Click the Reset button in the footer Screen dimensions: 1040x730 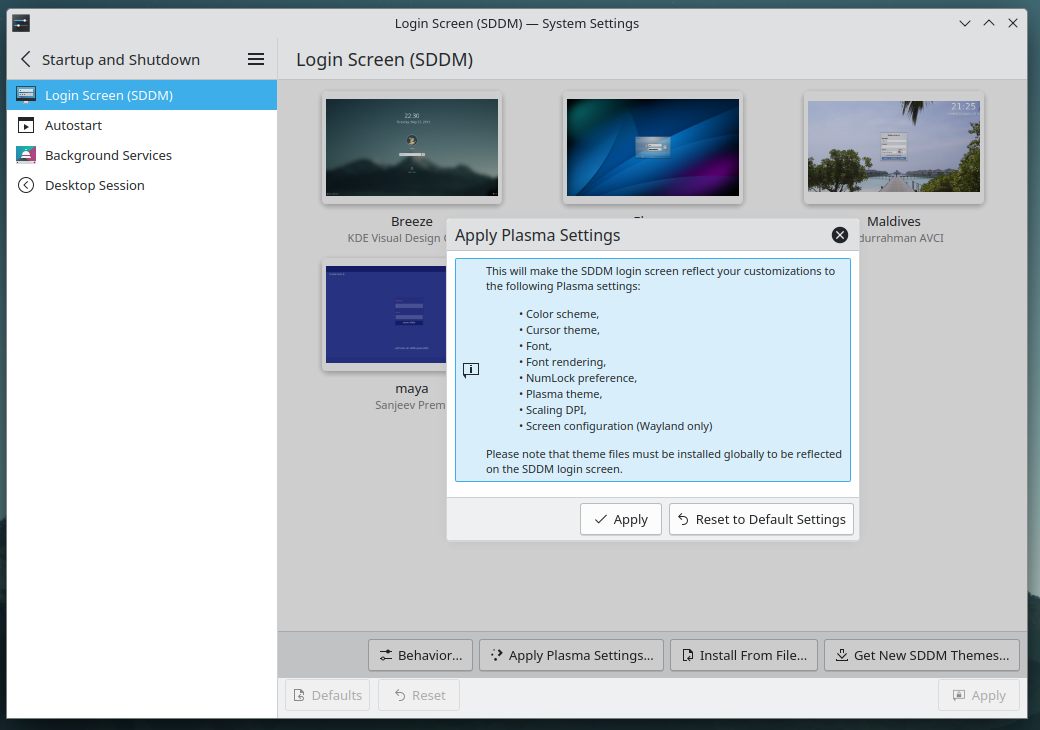click(419, 695)
